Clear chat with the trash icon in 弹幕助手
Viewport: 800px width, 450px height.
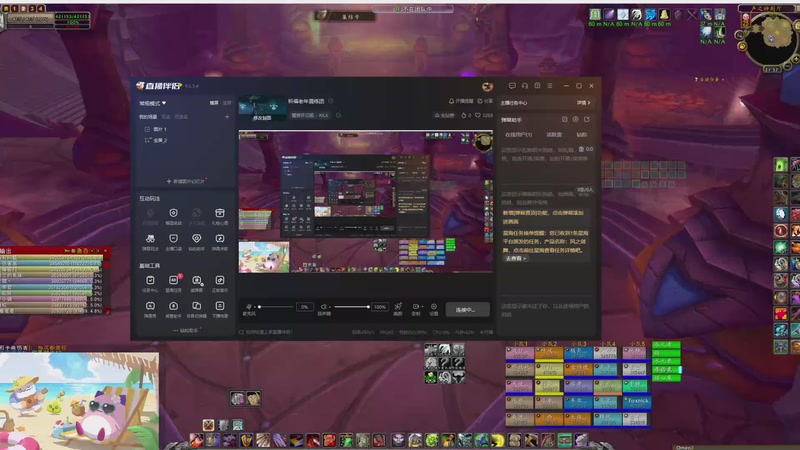[581, 149]
